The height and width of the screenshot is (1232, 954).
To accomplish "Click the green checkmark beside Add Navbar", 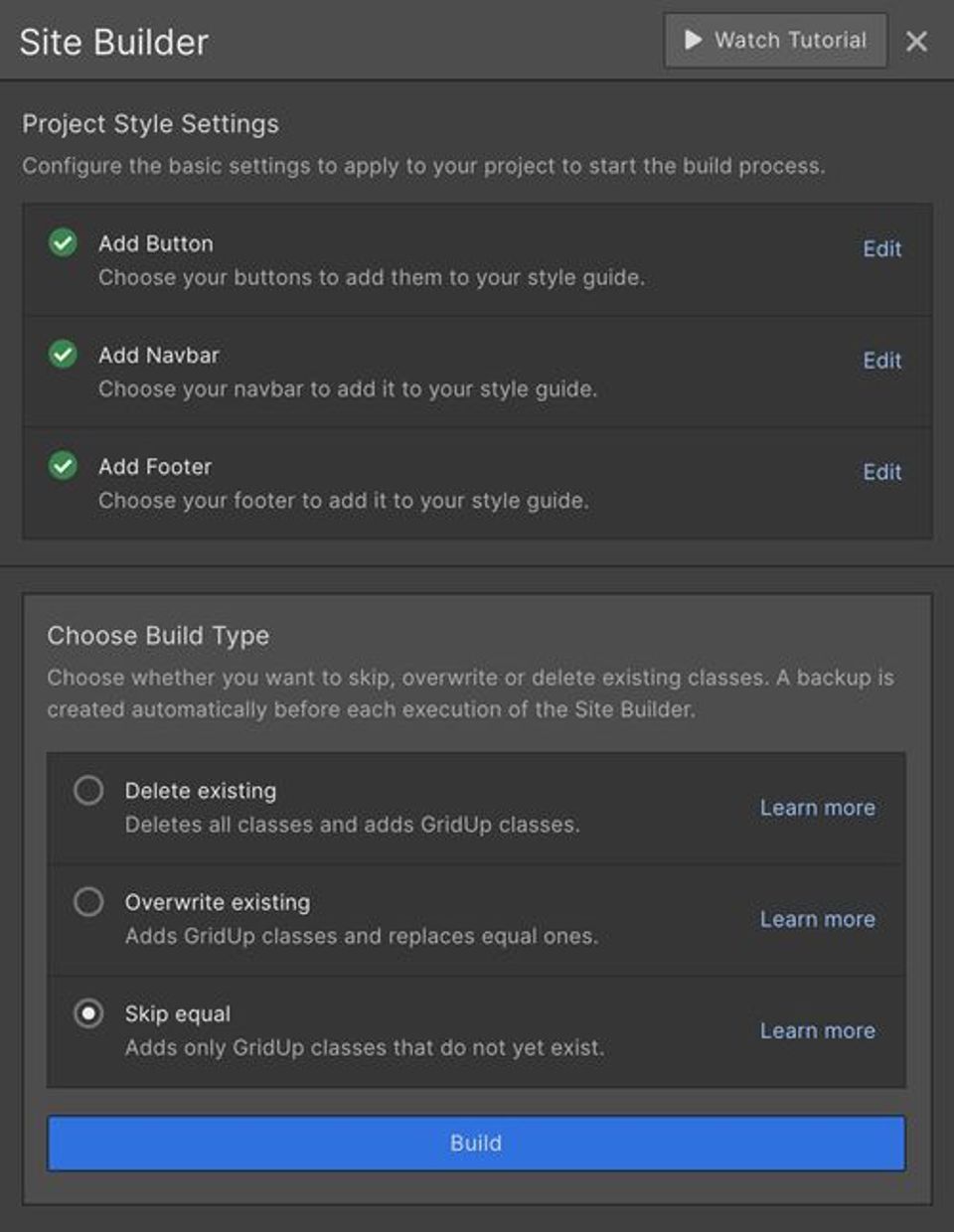I will click(x=63, y=354).
